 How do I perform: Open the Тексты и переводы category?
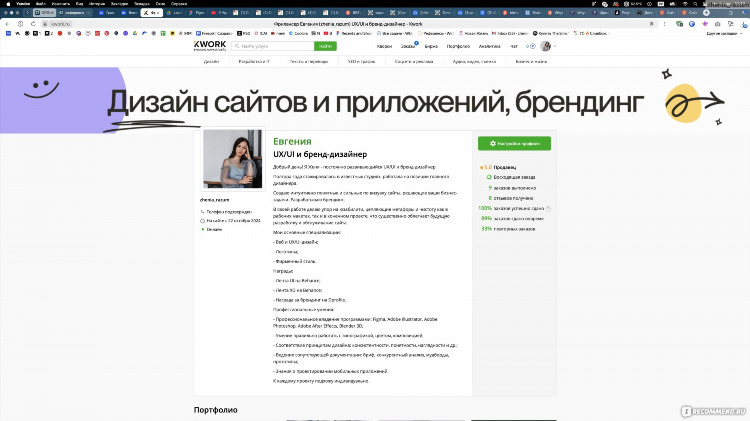(x=309, y=61)
